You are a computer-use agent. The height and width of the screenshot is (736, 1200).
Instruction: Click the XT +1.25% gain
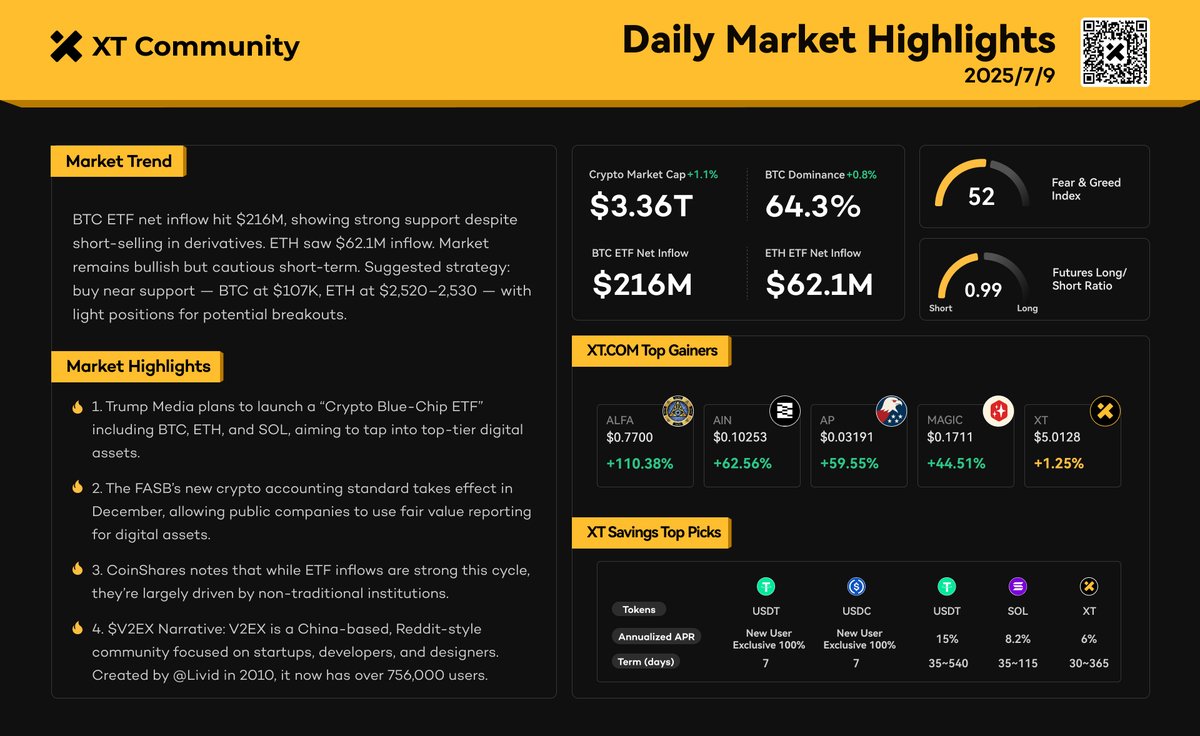point(1059,464)
